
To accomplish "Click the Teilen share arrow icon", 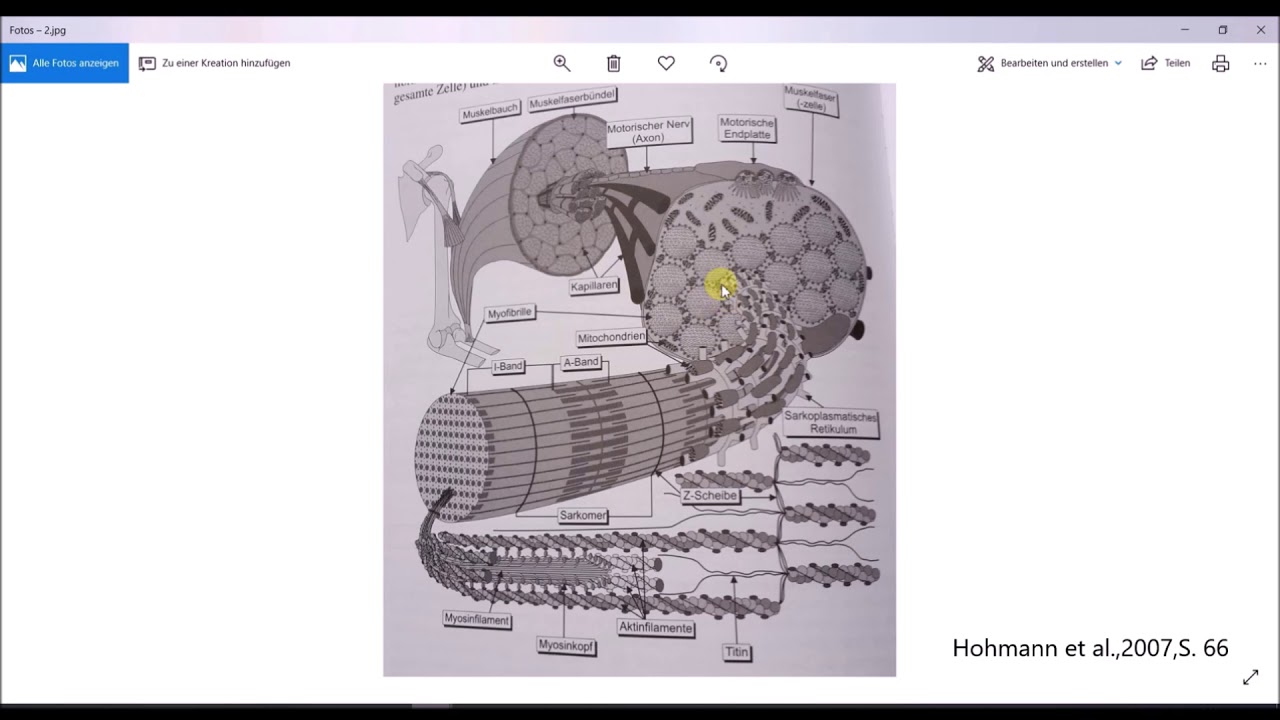I will 1149,63.
